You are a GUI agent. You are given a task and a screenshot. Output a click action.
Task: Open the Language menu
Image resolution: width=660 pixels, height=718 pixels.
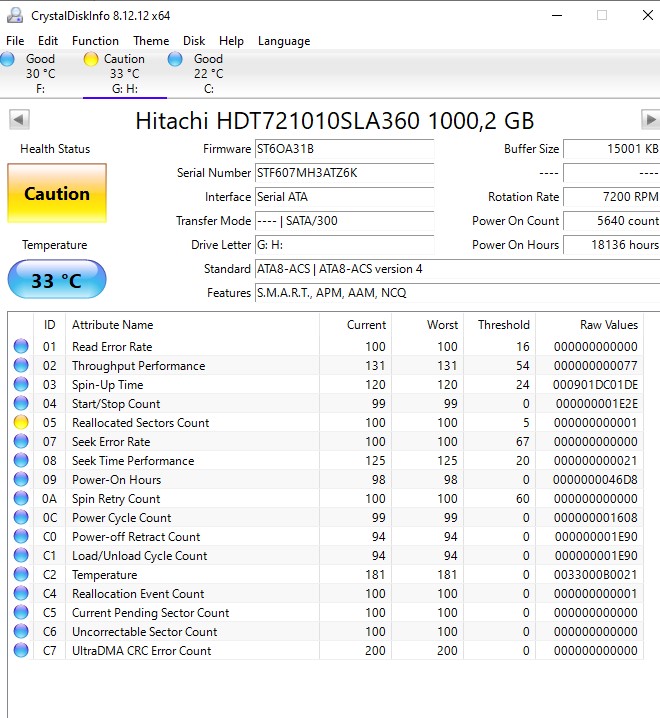[284, 41]
